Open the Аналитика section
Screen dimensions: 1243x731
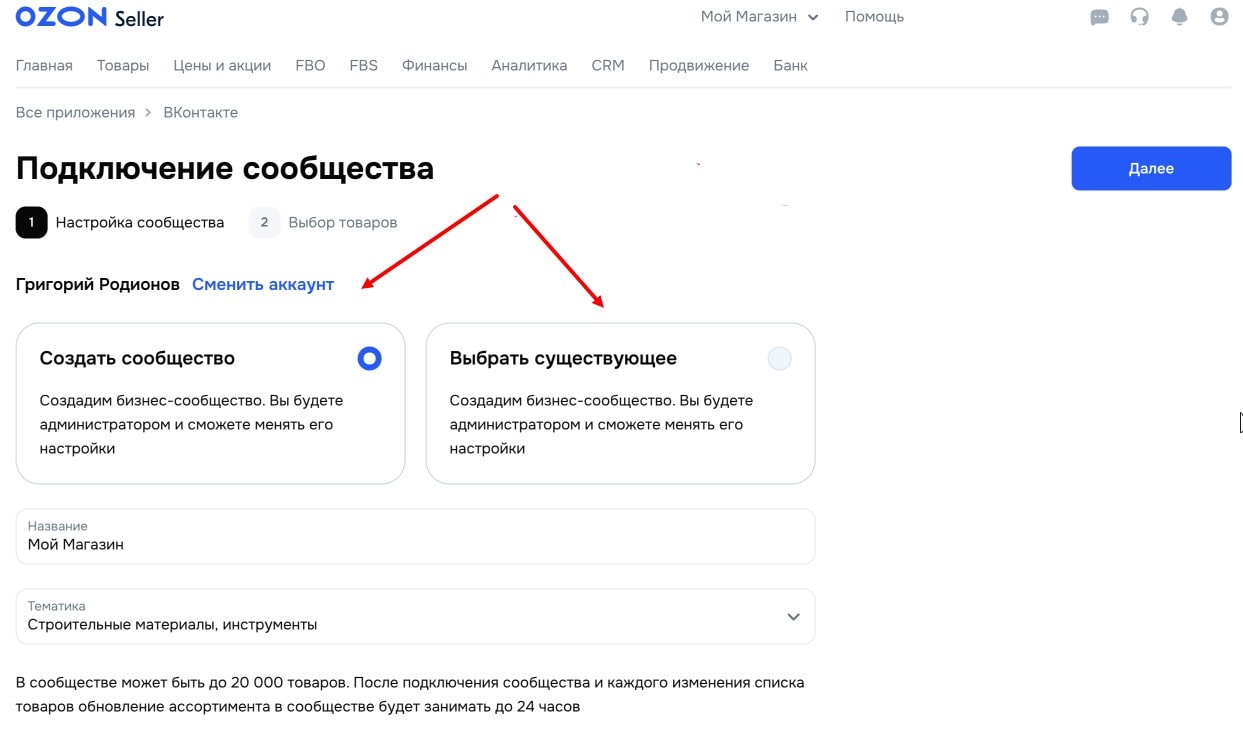[x=529, y=65]
